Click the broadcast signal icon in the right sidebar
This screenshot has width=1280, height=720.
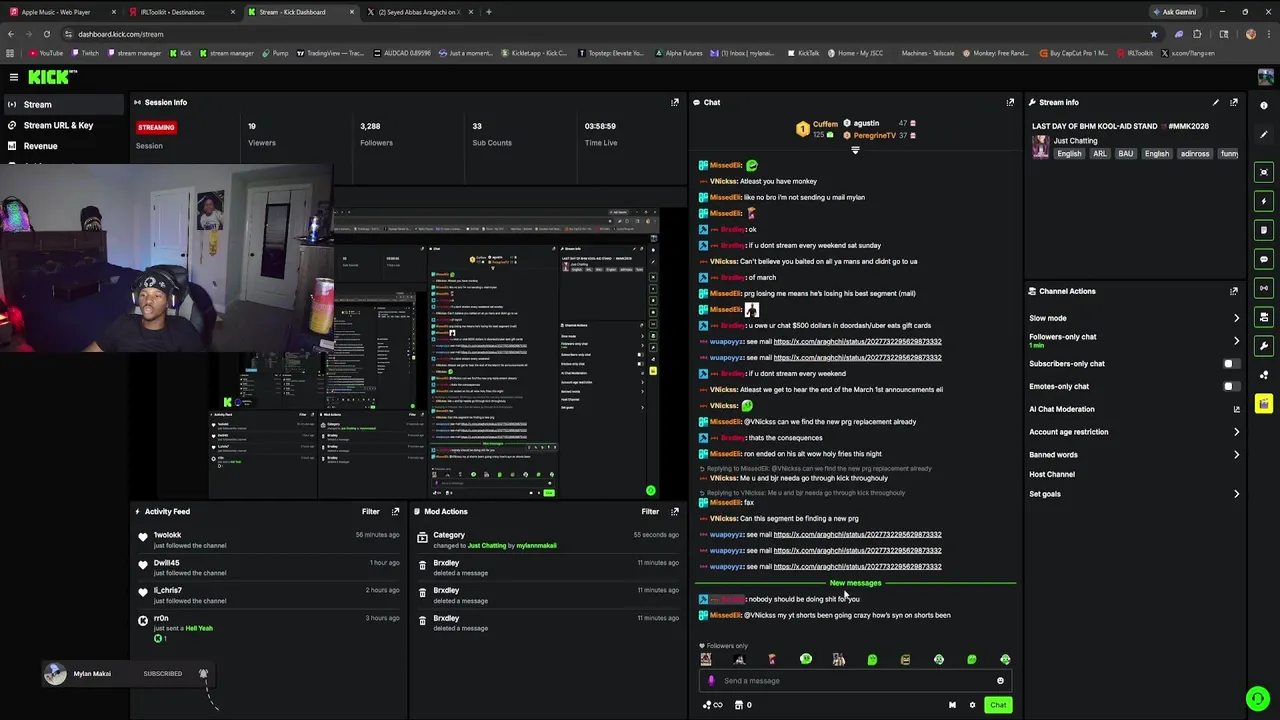(1264, 288)
